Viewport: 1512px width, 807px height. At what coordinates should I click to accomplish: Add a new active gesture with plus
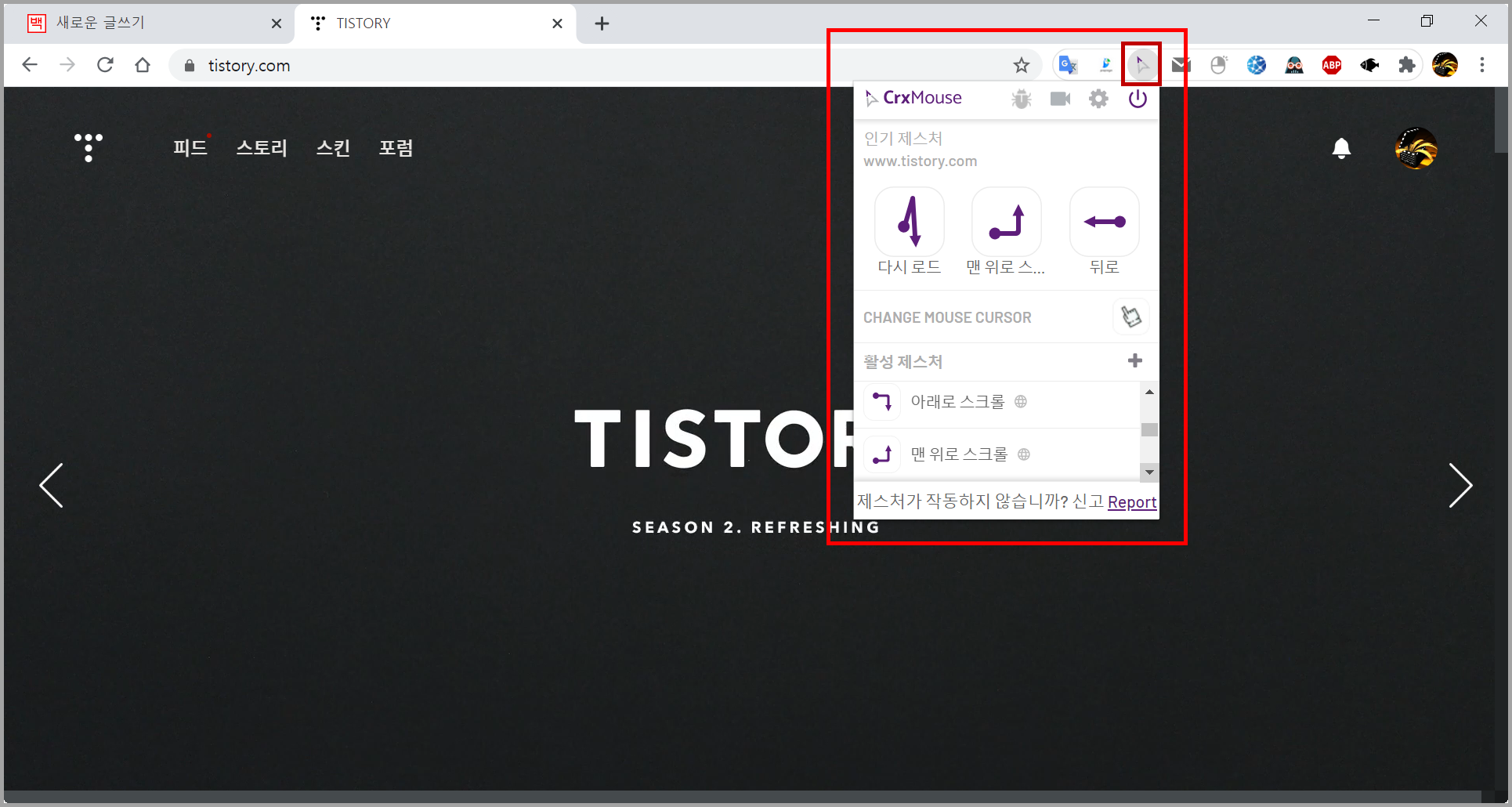[1134, 360]
